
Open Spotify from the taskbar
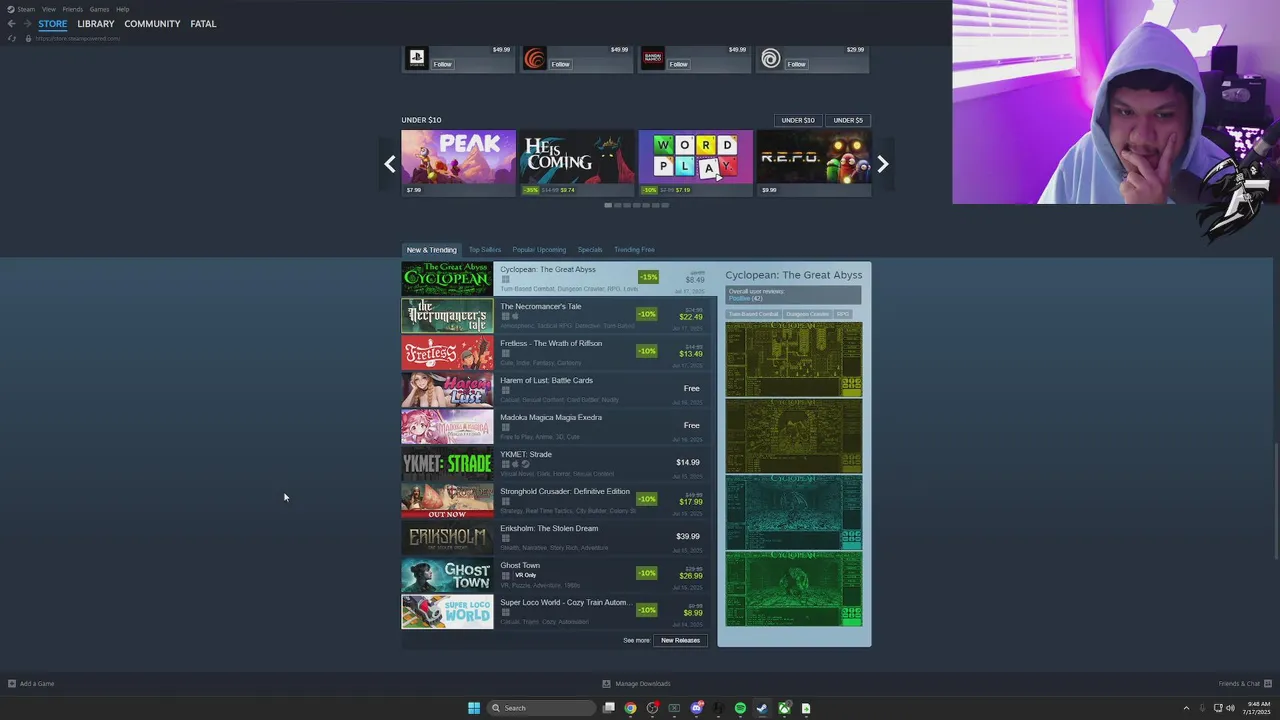[740, 708]
